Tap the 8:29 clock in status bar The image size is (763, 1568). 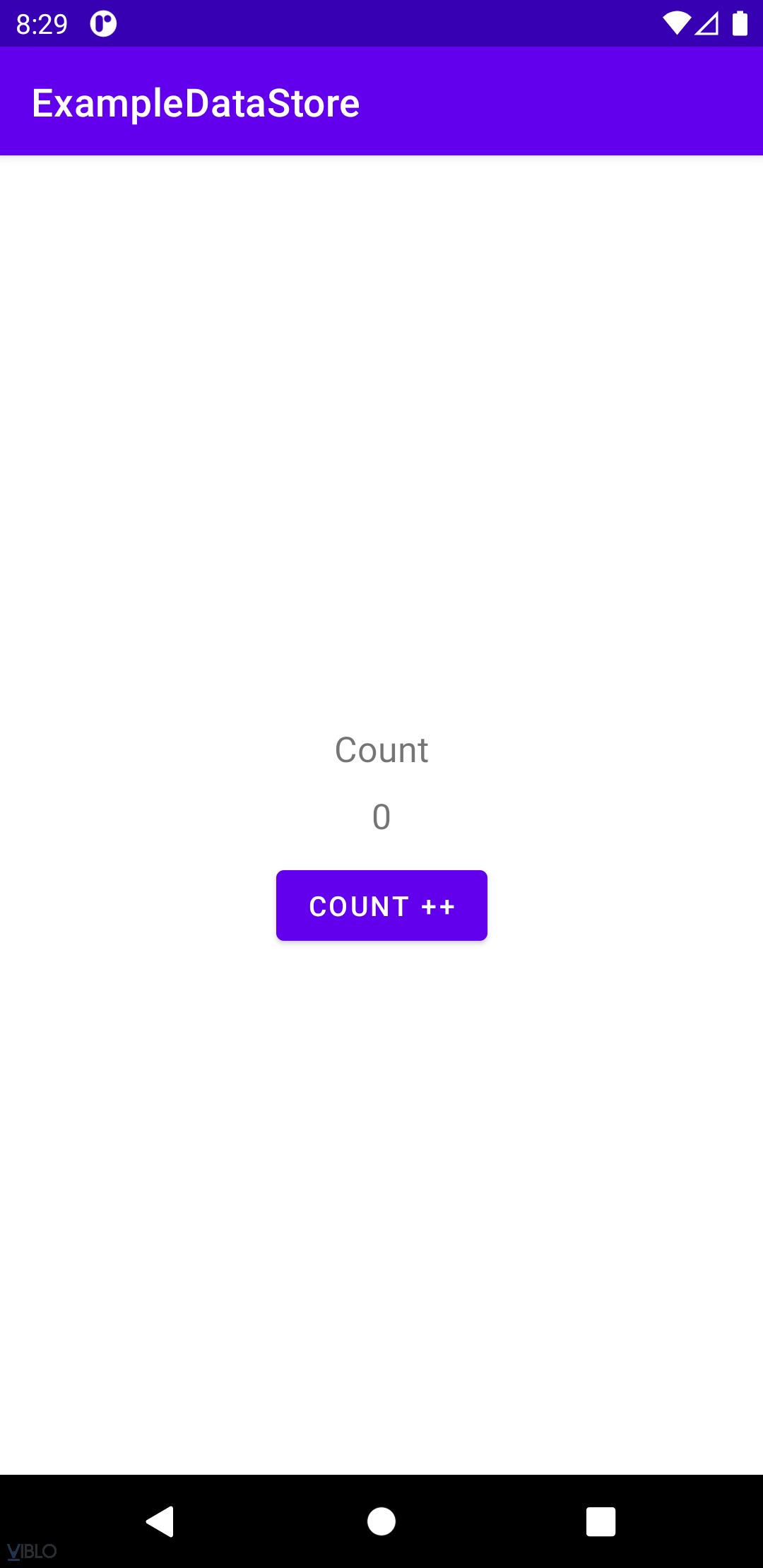(x=42, y=25)
